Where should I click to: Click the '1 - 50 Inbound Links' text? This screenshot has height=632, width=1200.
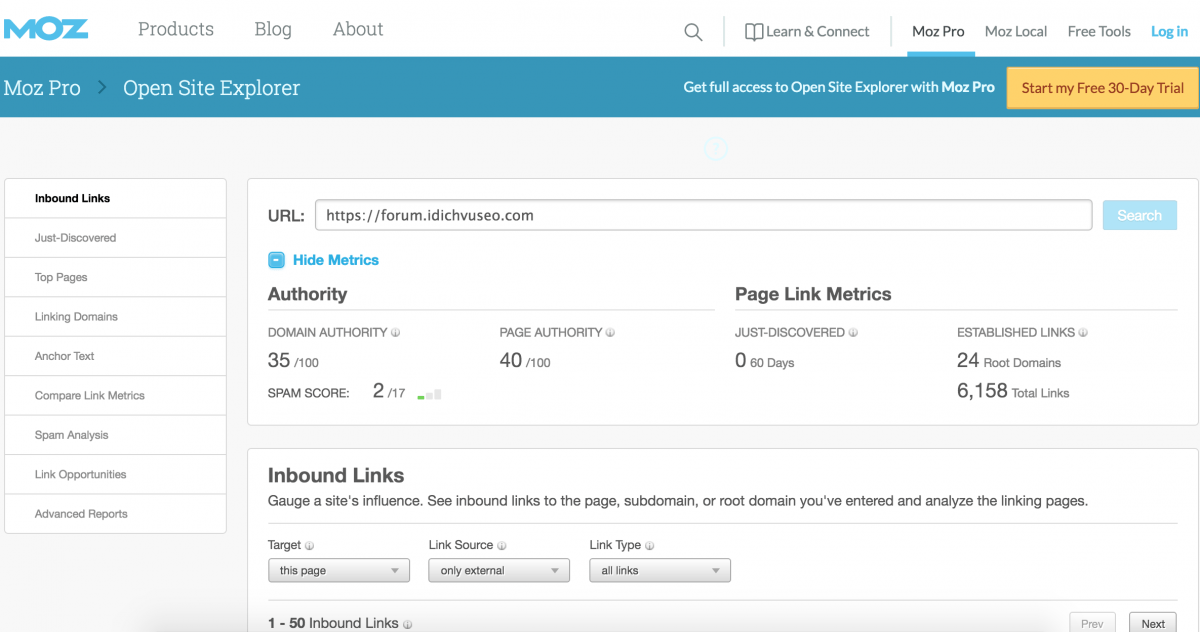(x=333, y=623)
